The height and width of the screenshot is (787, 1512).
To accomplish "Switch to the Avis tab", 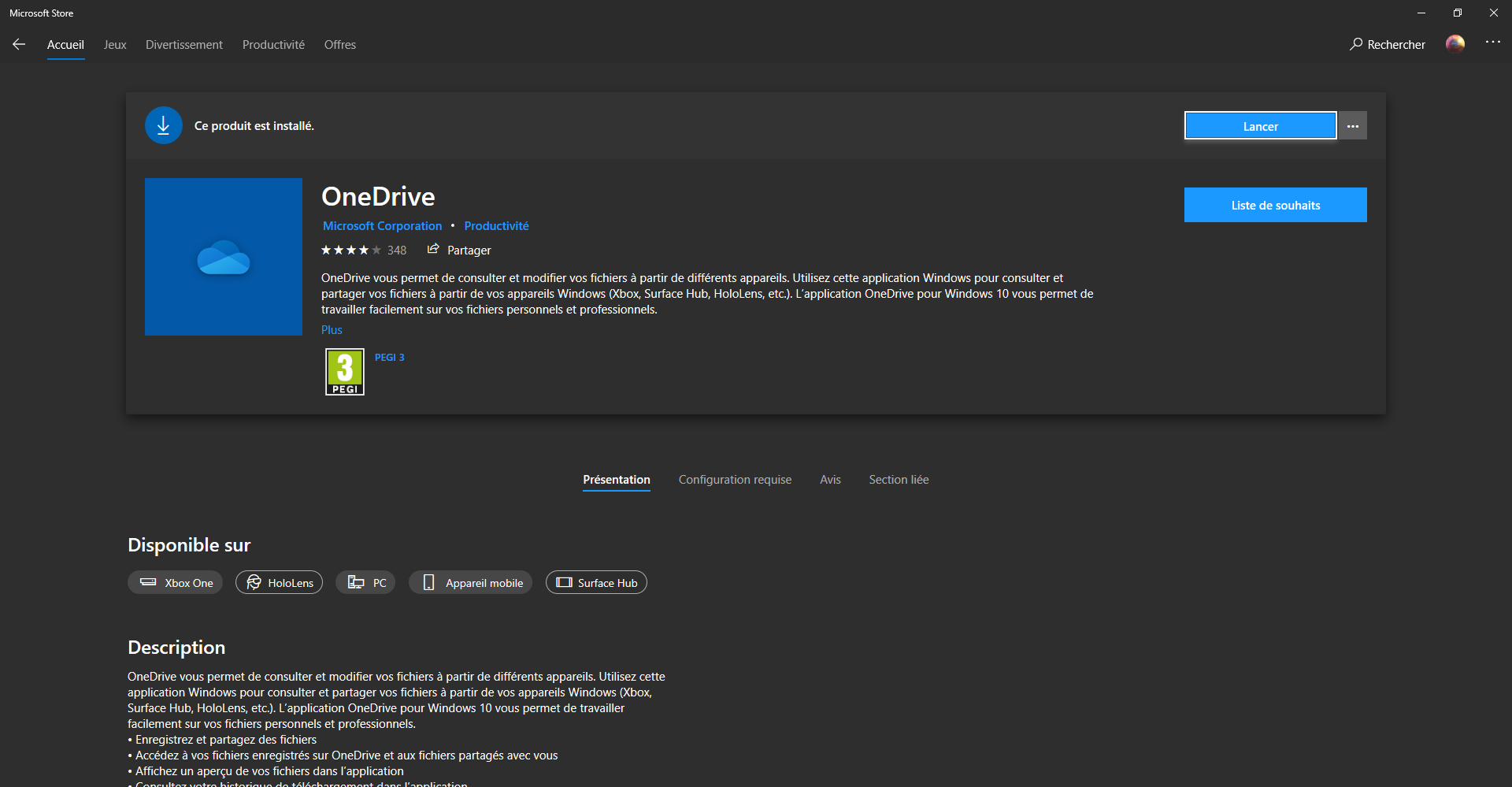I will 830,480.
